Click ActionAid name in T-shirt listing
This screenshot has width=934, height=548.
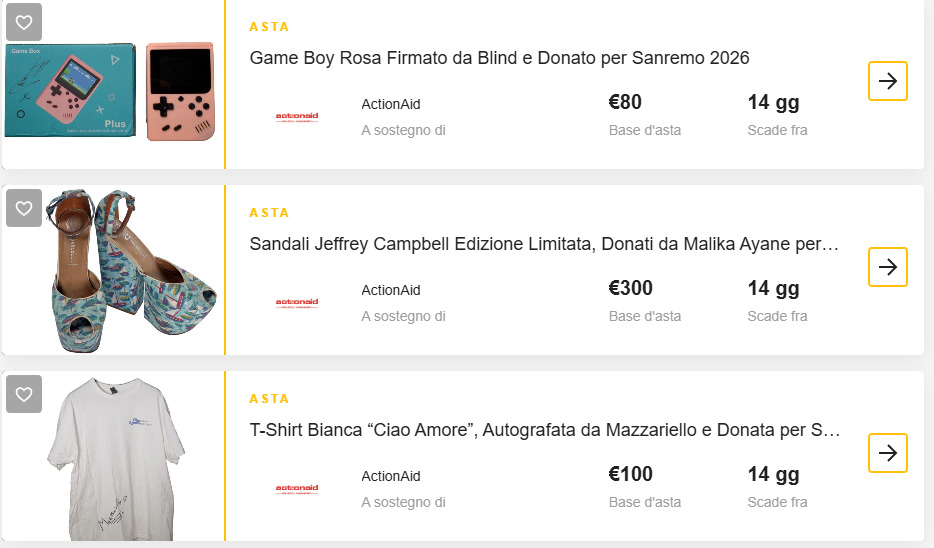[x=391, y=476]
